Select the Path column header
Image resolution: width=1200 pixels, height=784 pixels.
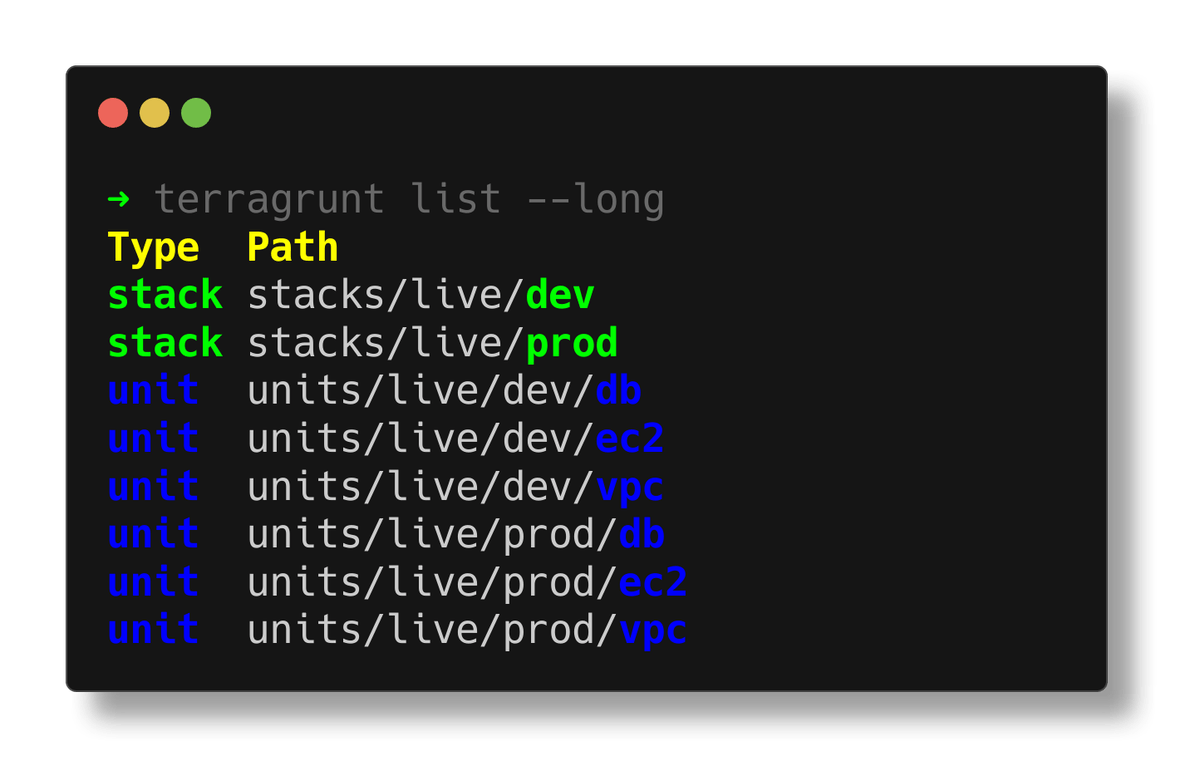point(293,246)
